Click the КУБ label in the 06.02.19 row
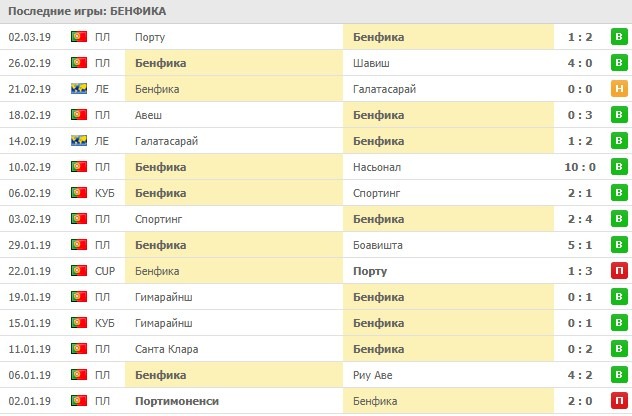 105,193
